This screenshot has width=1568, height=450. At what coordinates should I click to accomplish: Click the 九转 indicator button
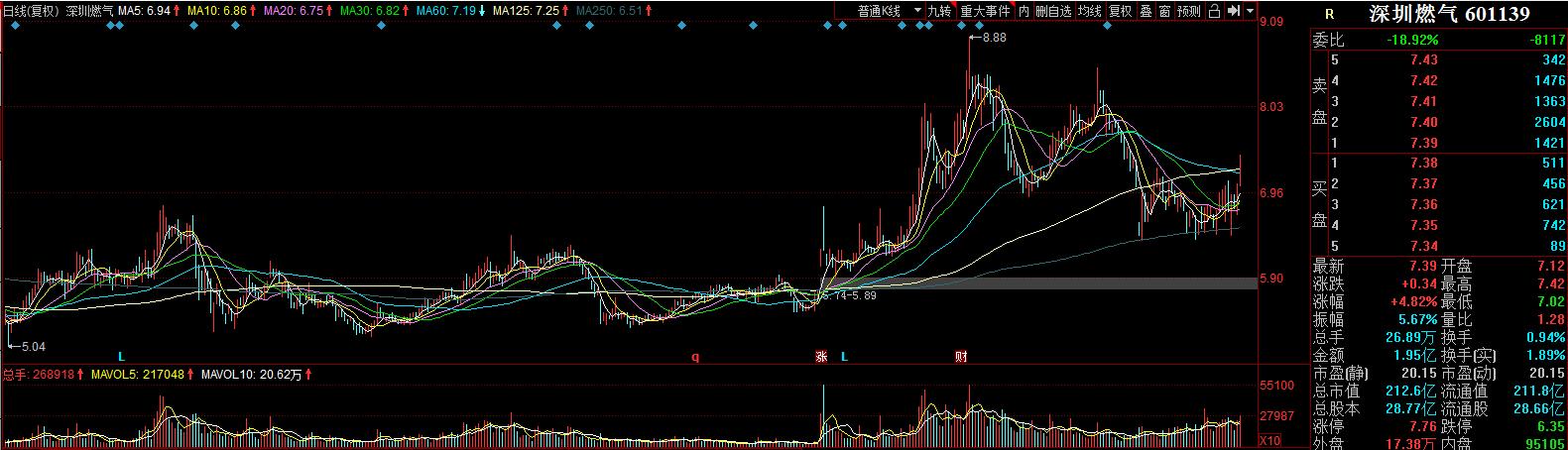pos(939,11)
